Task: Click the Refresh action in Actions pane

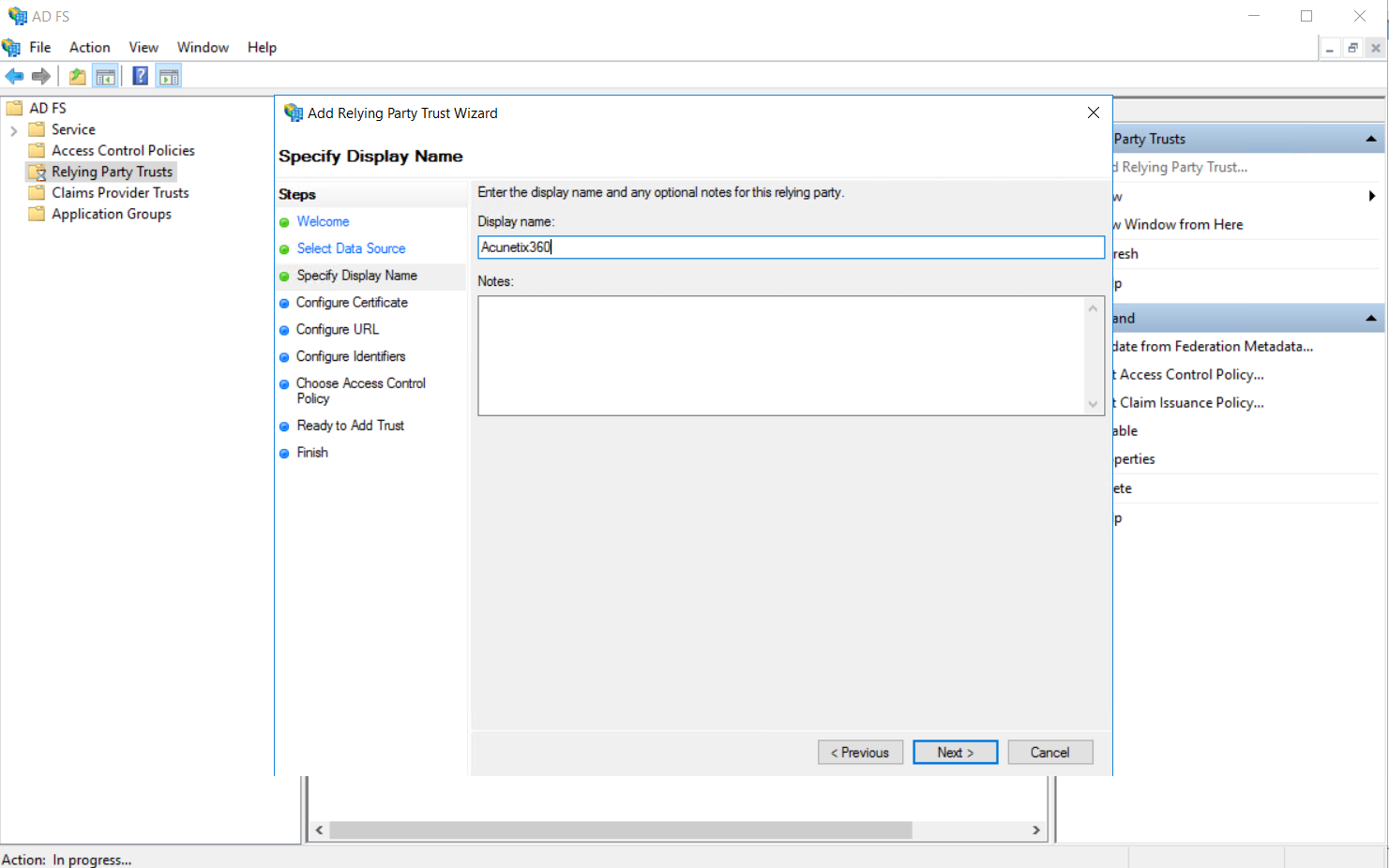Action: pyautogui.click(x=1126, y=254)
